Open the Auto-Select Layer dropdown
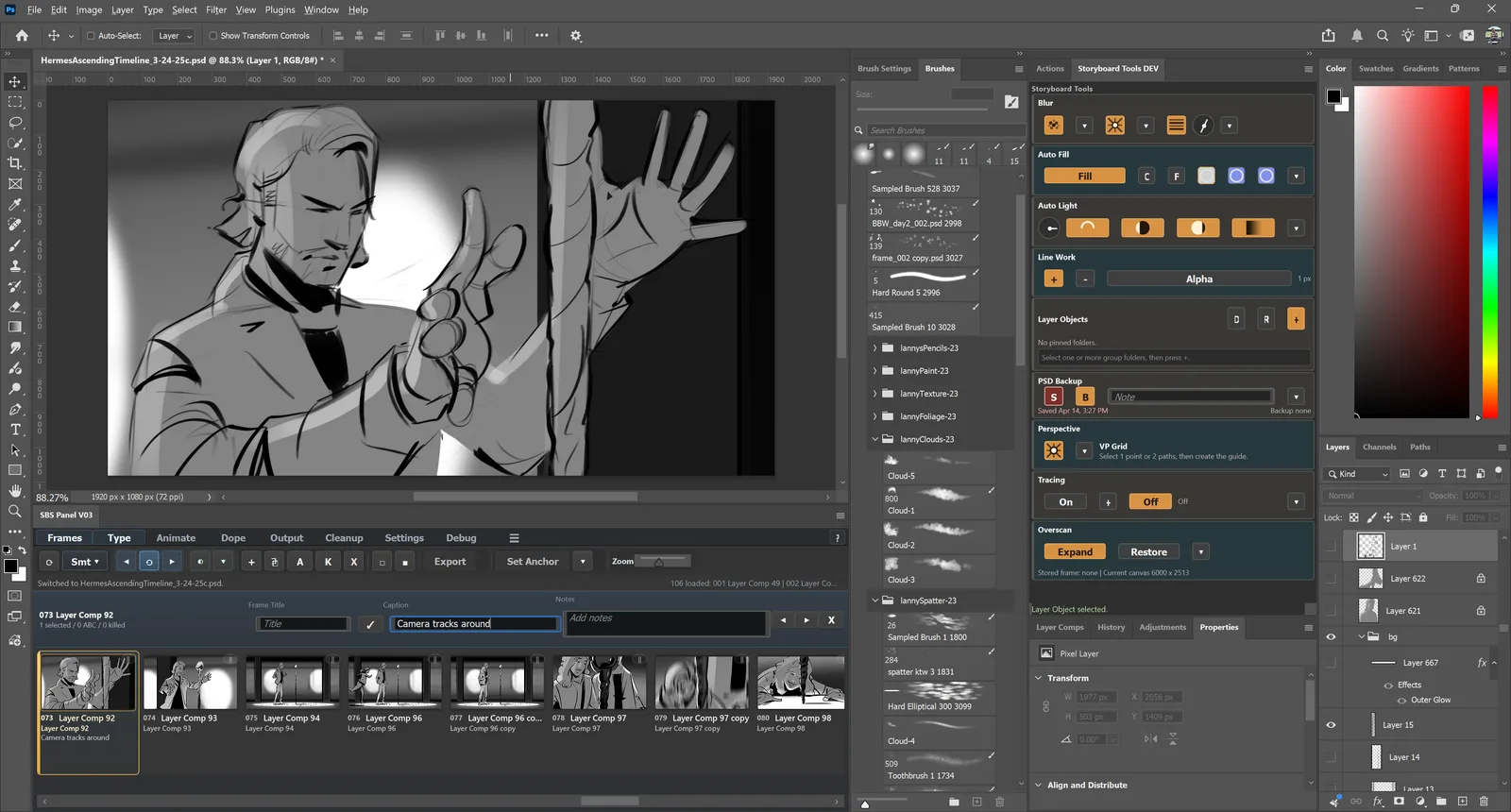Viewport: 1511px width, 812px height. tap(175, 36)
